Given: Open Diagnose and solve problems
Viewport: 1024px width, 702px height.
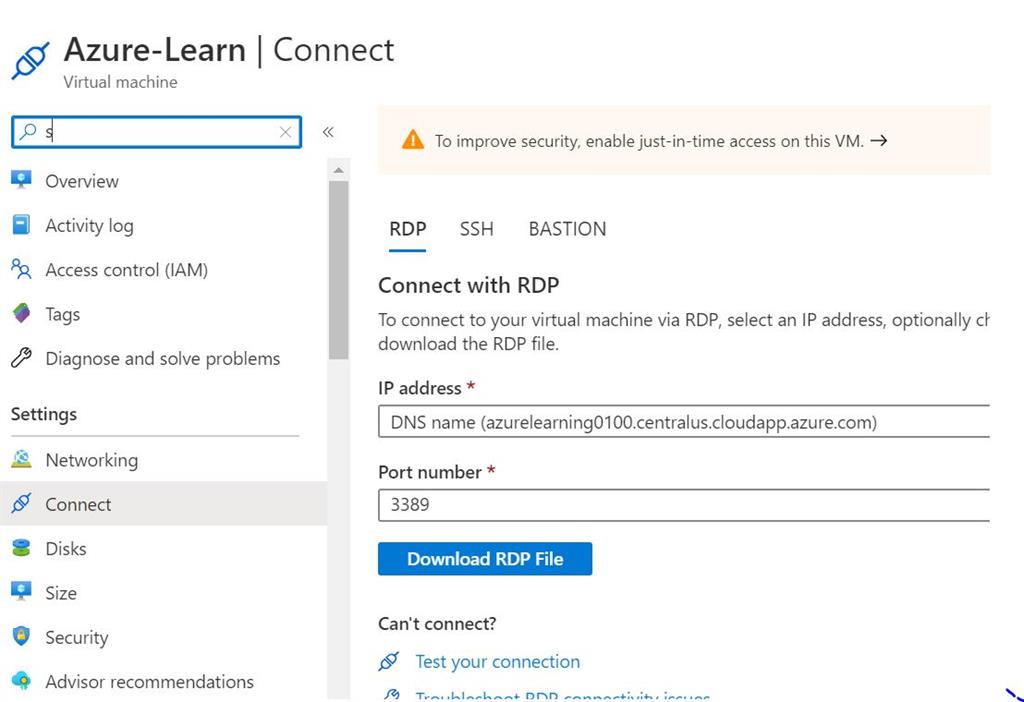Looking at the screenshot, I should tap(162, 358).
